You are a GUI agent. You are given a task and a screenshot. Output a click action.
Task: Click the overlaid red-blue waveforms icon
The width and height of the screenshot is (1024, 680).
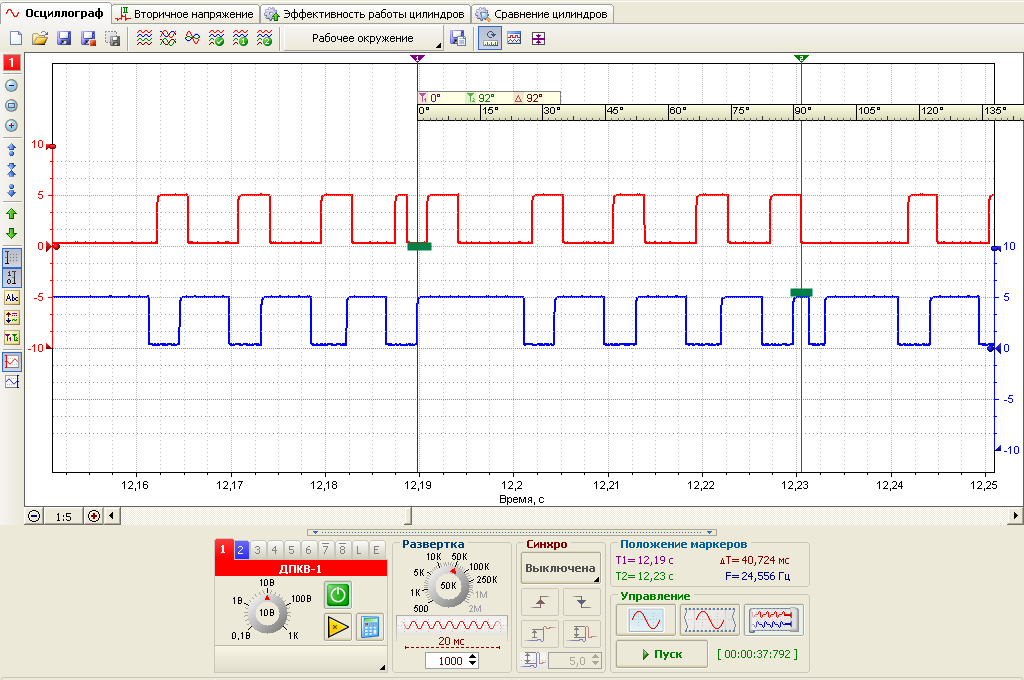coord(168,39)
